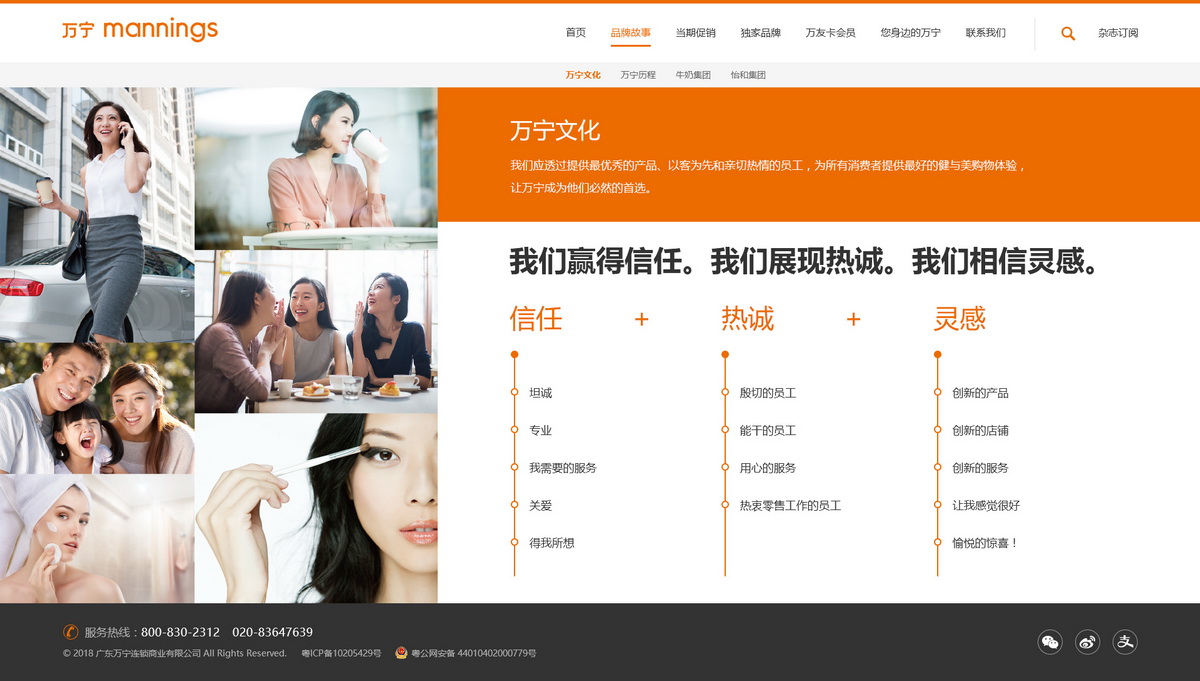Click 杂志订阅 link in header
Viewport: 1200px width, 681px height.
point(1118,33)
